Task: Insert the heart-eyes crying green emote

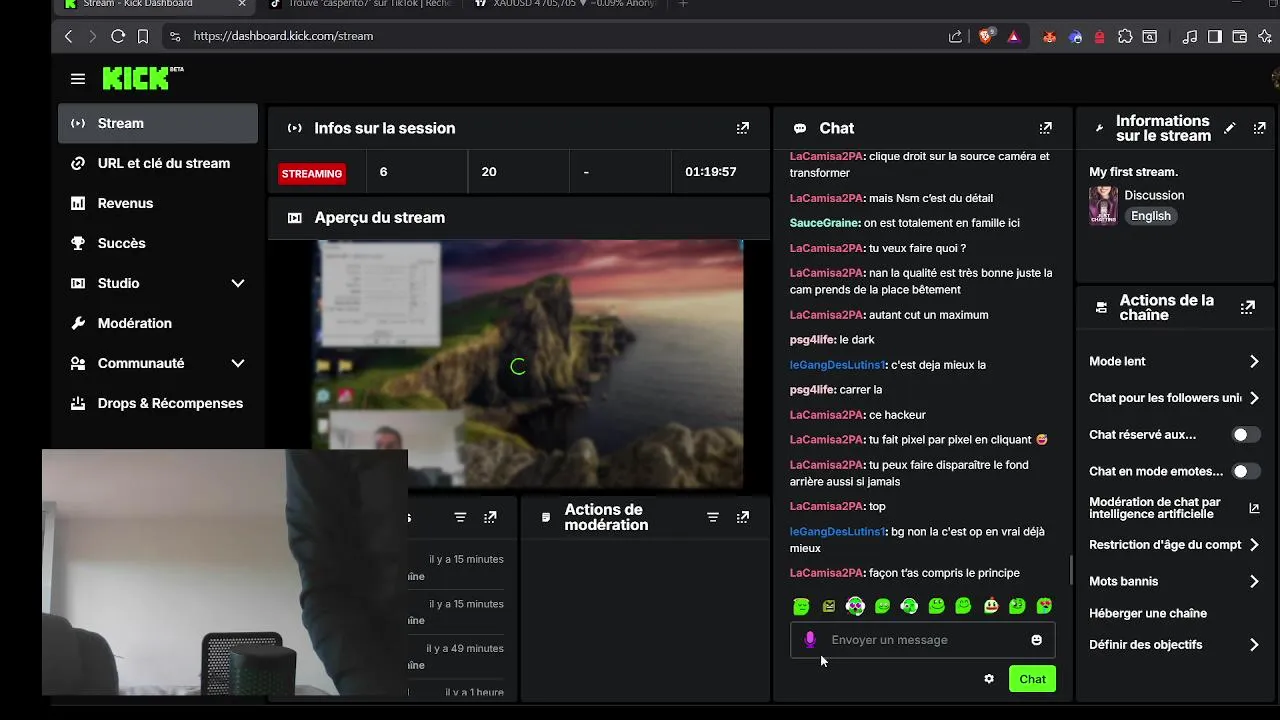Action: coord(1044,606)
